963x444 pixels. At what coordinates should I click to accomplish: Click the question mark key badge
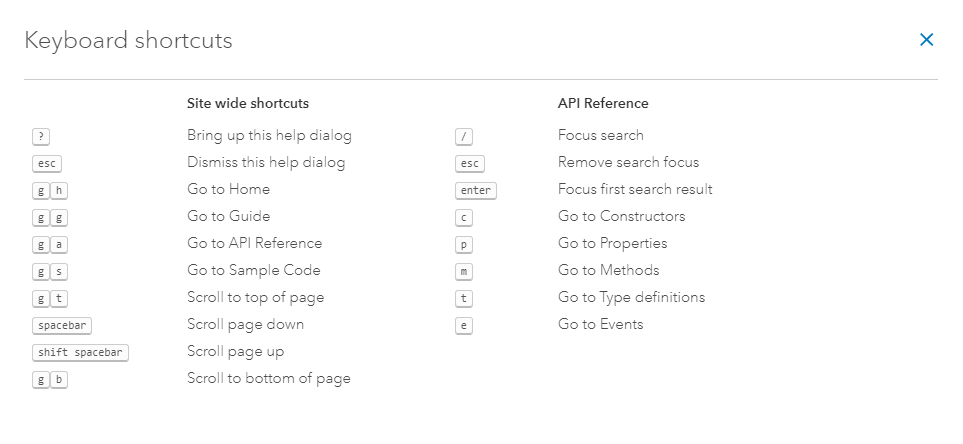[x=41, y=136]
